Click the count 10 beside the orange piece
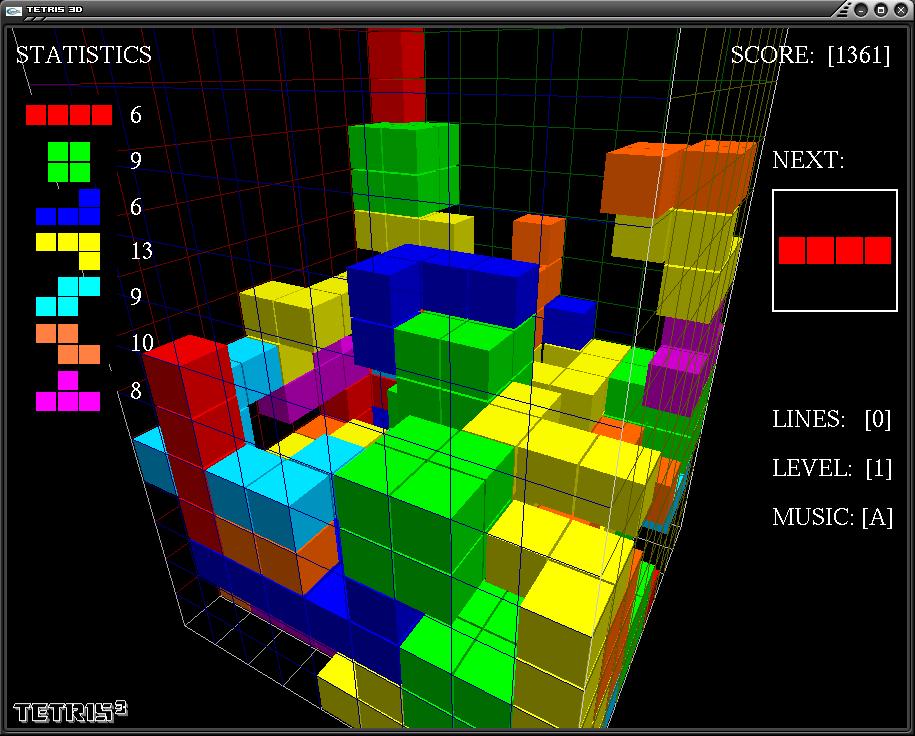The image size is (915, 736). coord(142,343)
